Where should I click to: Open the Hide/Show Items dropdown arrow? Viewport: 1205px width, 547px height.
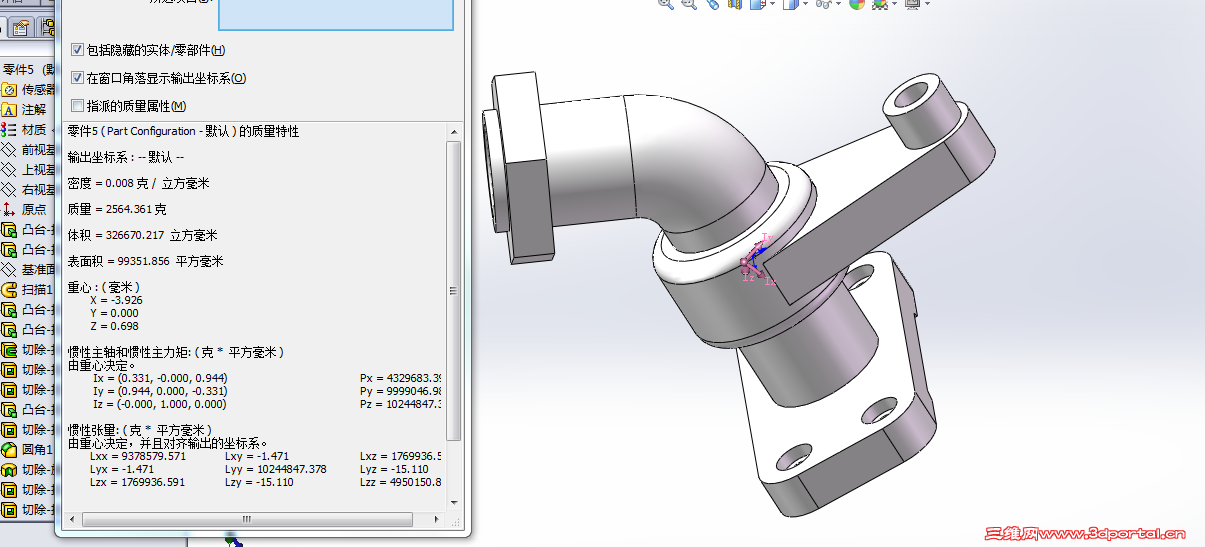tap(837, 4)
